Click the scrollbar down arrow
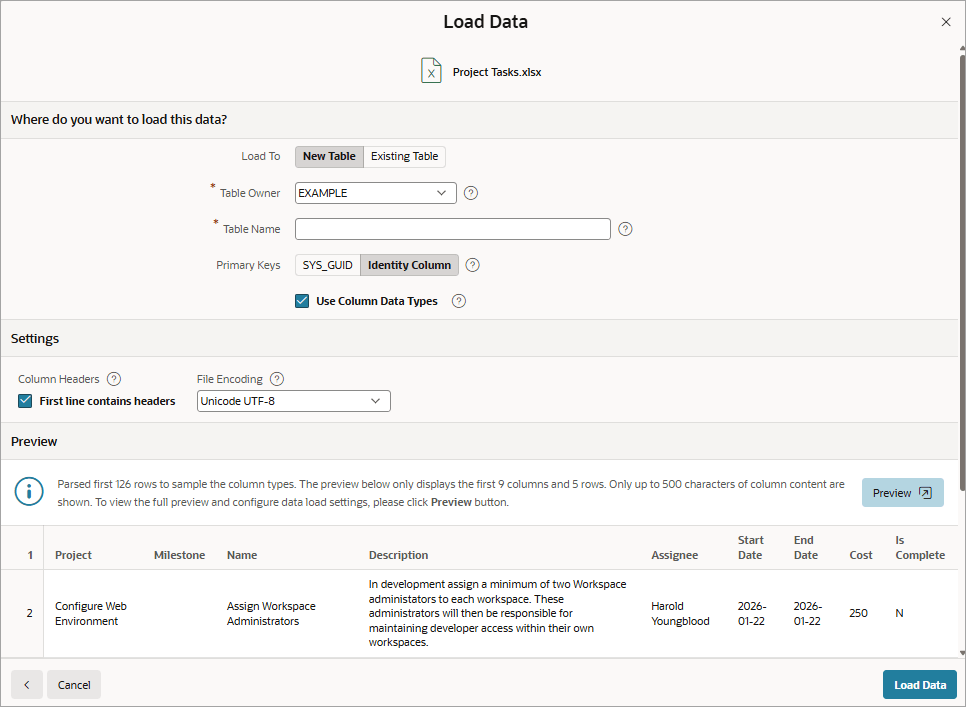The width and height of the screenshot is (966, 707). coord(962,653)
